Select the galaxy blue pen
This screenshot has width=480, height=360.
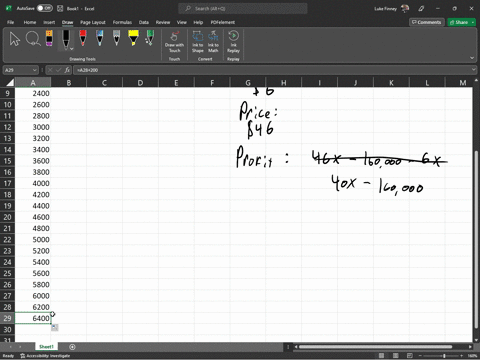(100, 38)
